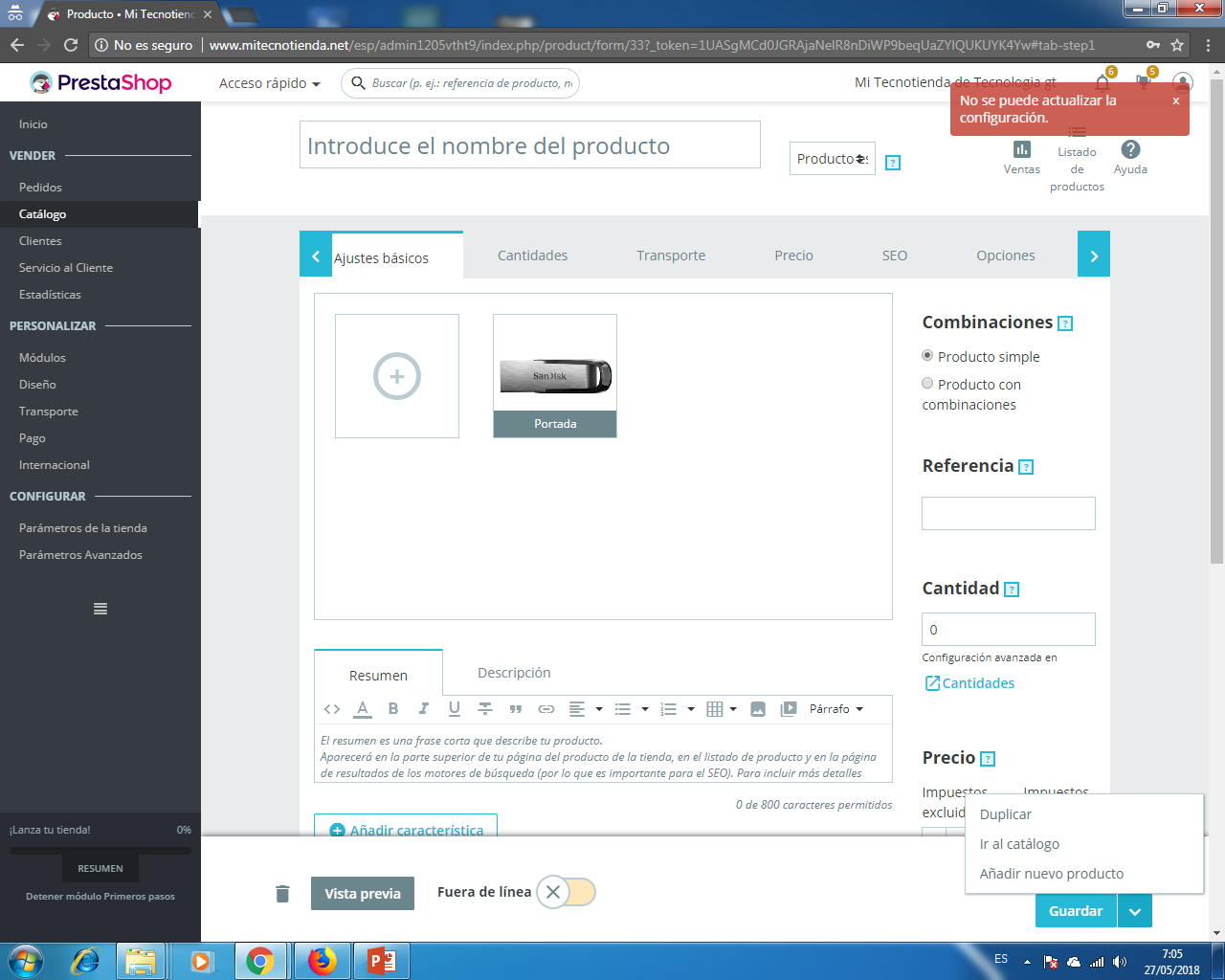Click the product name input field
1225x980 pixels.
[x=530, y=145]
